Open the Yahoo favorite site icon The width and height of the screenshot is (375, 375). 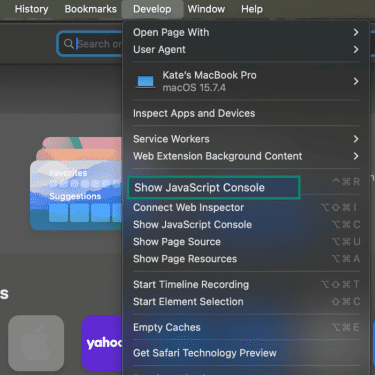click(x=102, y=343)
